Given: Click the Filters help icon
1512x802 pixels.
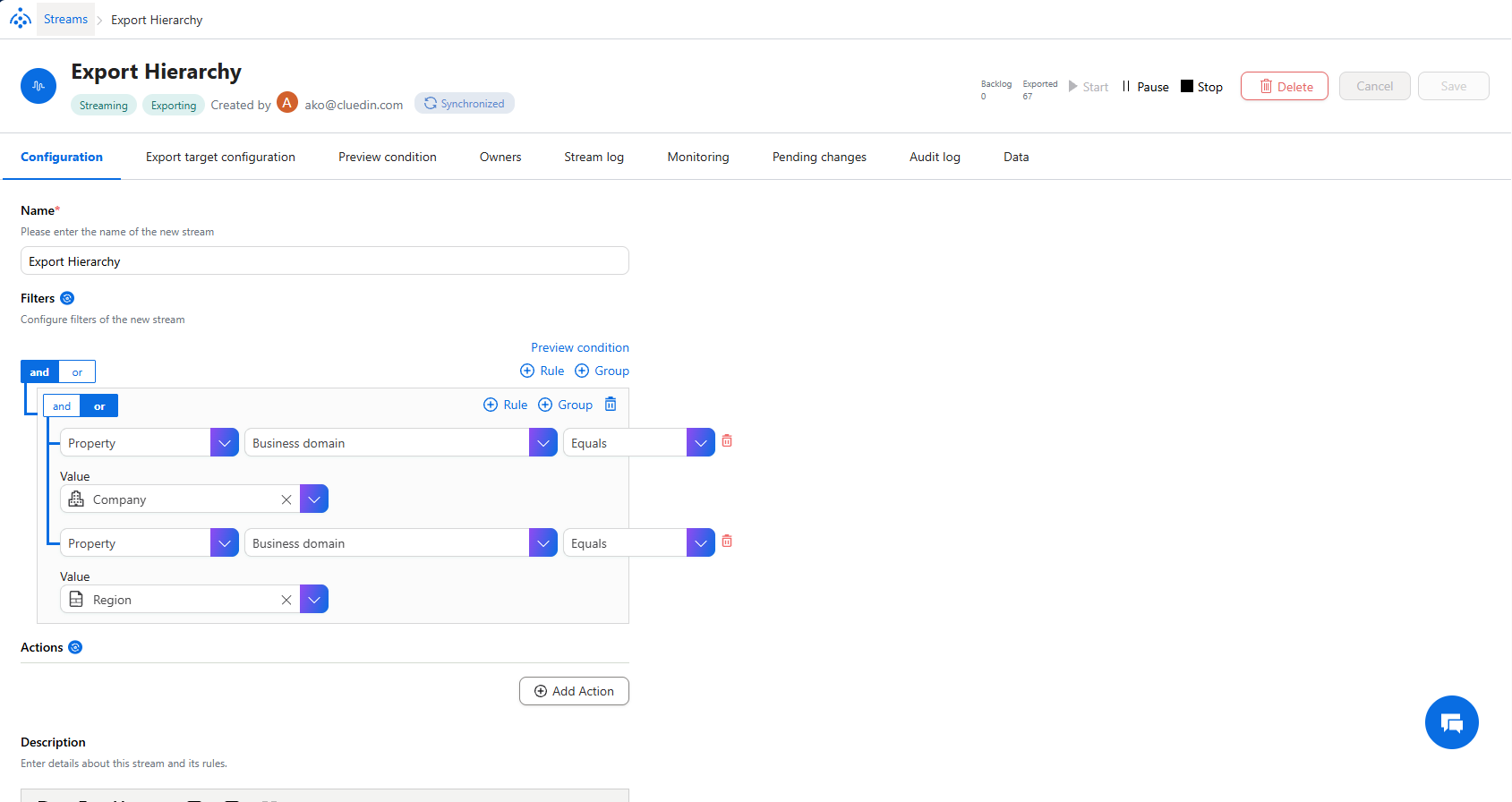Looking at the screenshot, I should pyautogui.click(x=67, y=298).
